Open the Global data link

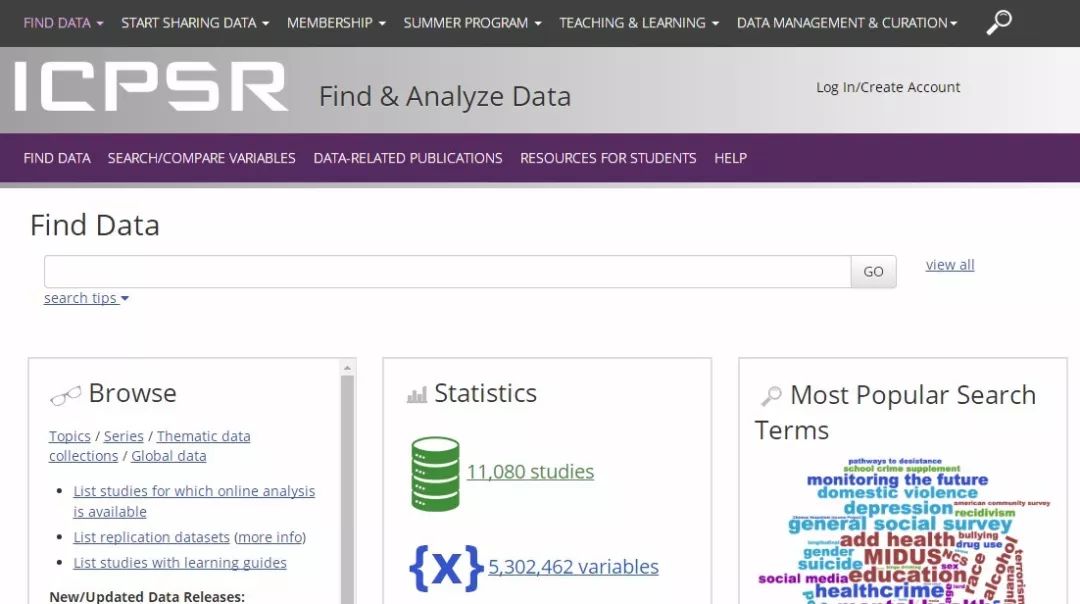click(x=169, y=456)
